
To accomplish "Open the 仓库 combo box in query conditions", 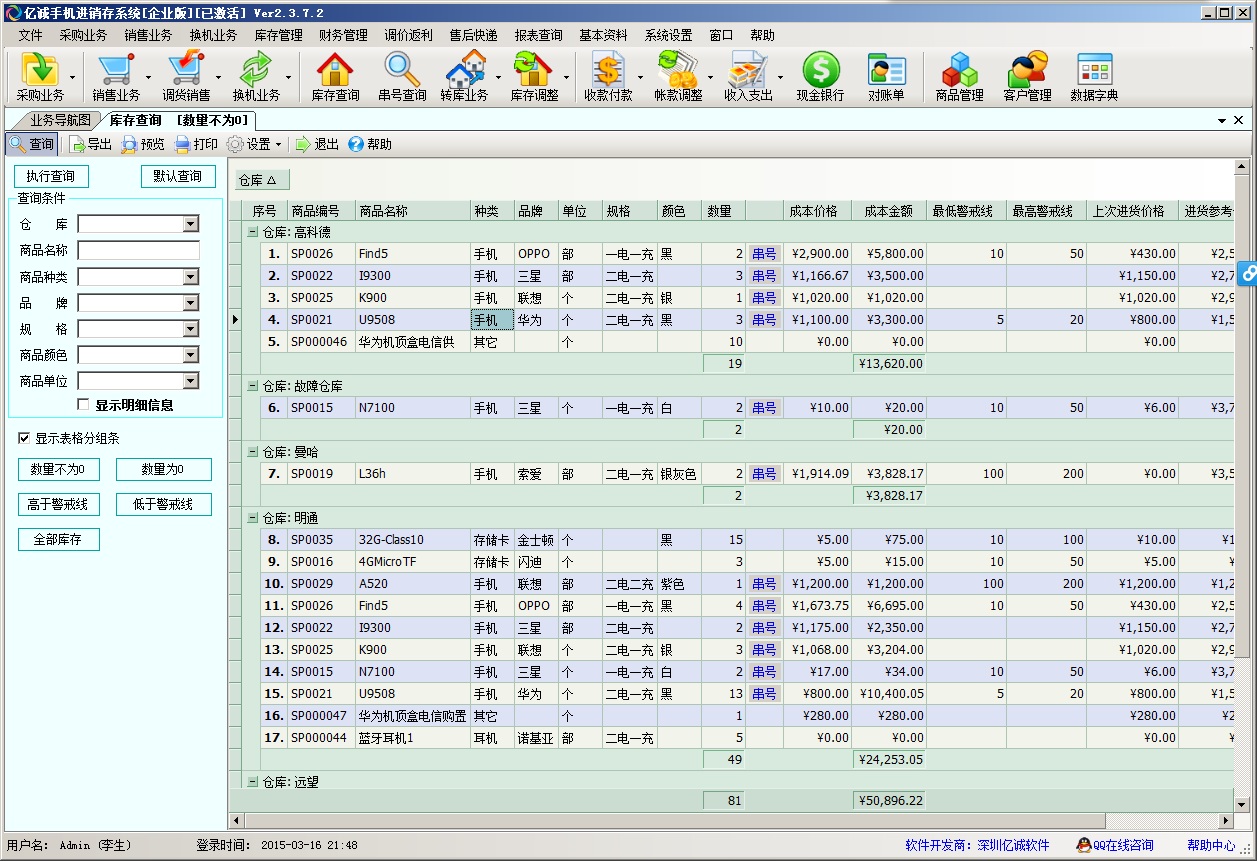I will 139,224.
